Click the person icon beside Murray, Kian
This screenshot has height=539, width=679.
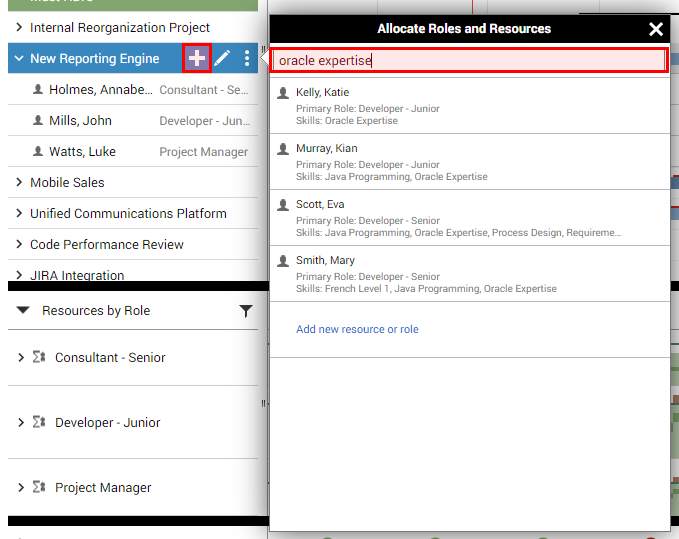click(283, 148)
